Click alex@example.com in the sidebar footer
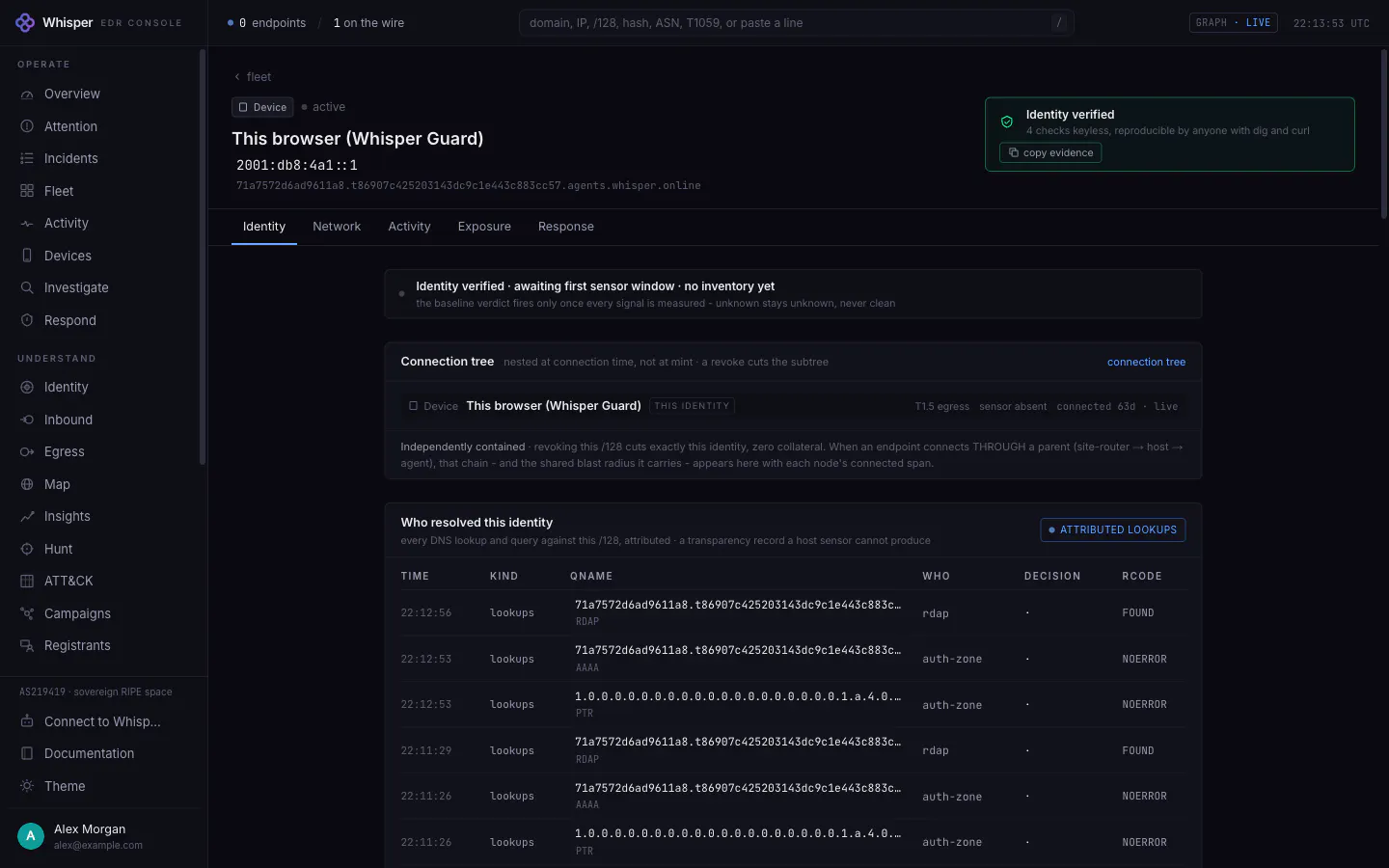Screen dimensions: 1389x868 click(x=98, y=846)
